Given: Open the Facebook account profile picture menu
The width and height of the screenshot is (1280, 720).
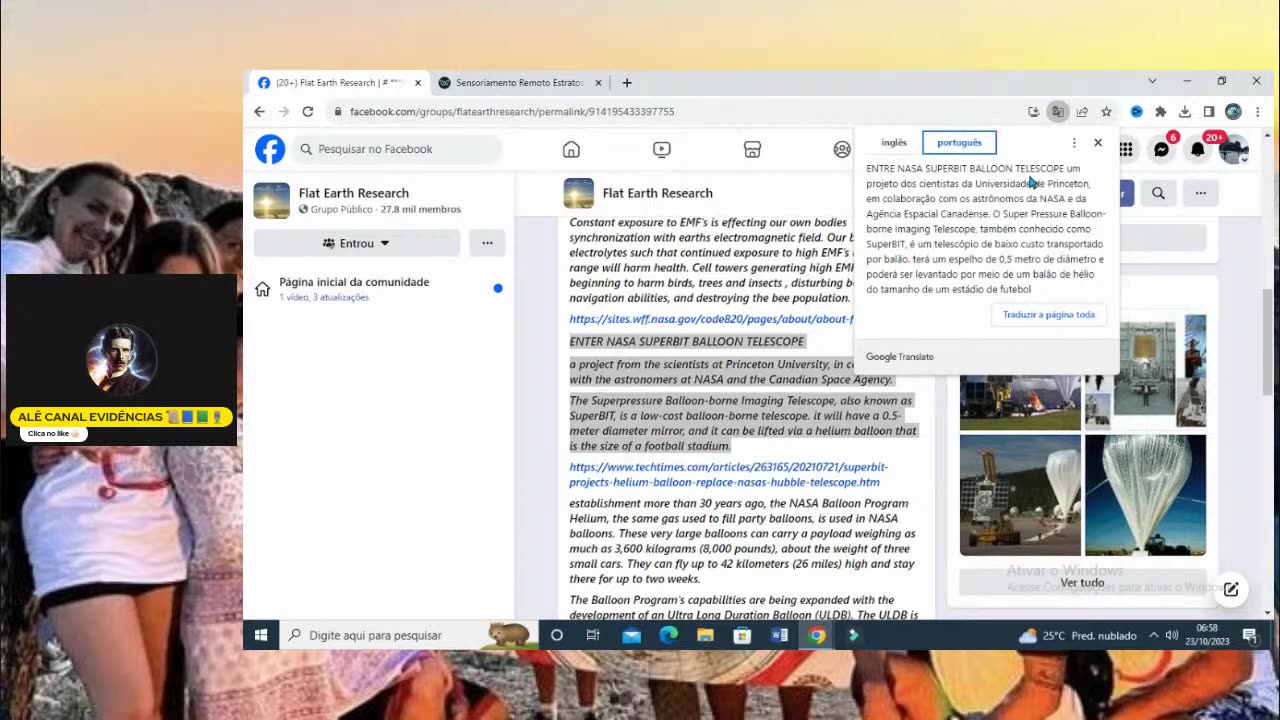Looking at the screenshot, I should [1234, 149].
